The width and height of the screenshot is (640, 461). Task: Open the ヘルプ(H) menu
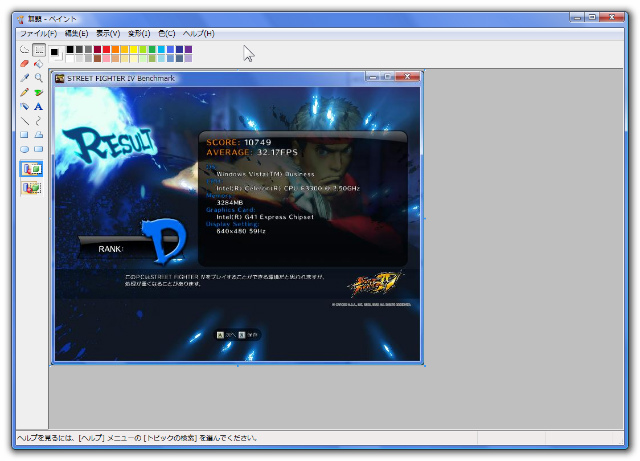click(198, 33)
